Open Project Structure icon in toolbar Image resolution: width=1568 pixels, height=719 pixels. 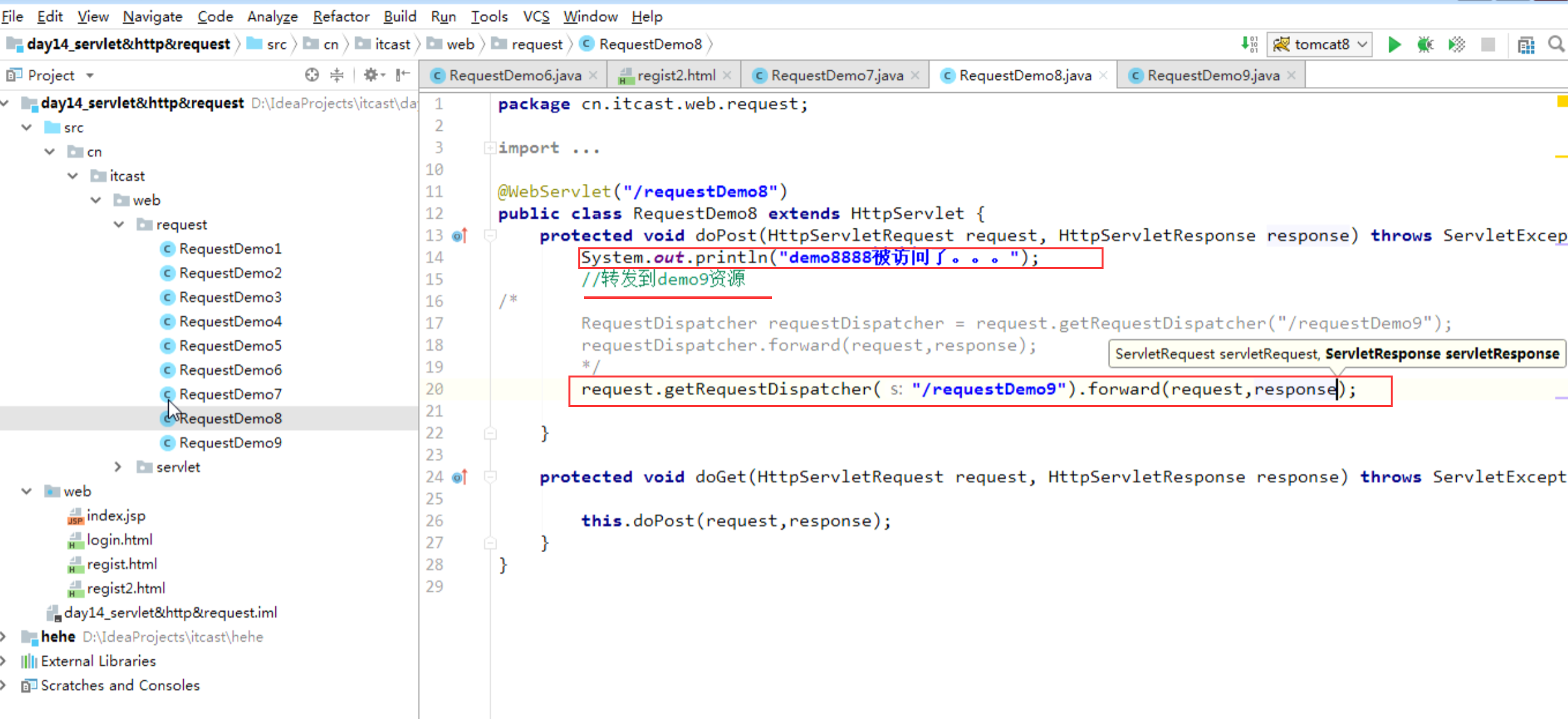pos(1525,44)
